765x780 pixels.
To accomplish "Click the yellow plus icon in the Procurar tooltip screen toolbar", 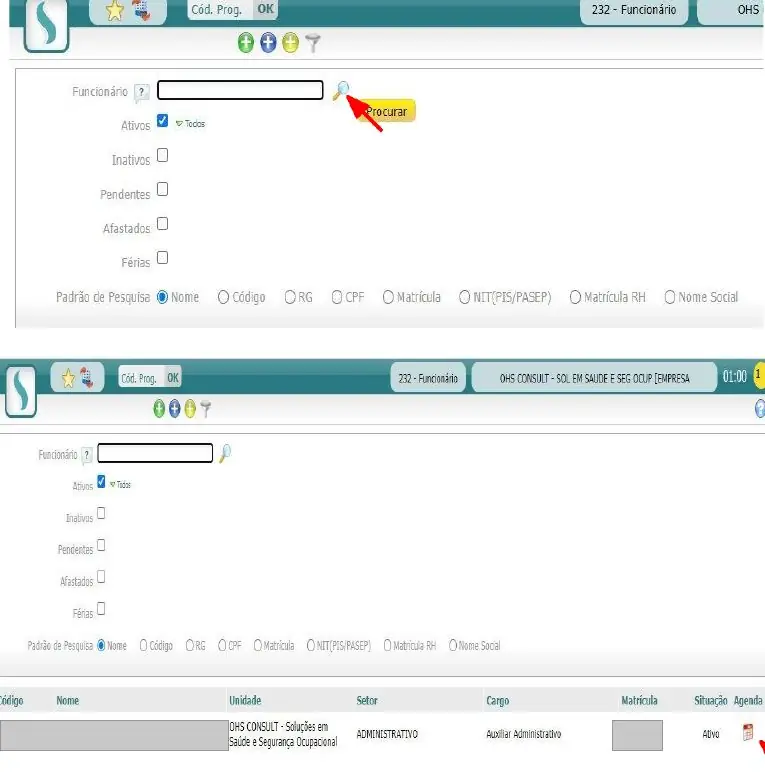I will click(x=290, y=43).
